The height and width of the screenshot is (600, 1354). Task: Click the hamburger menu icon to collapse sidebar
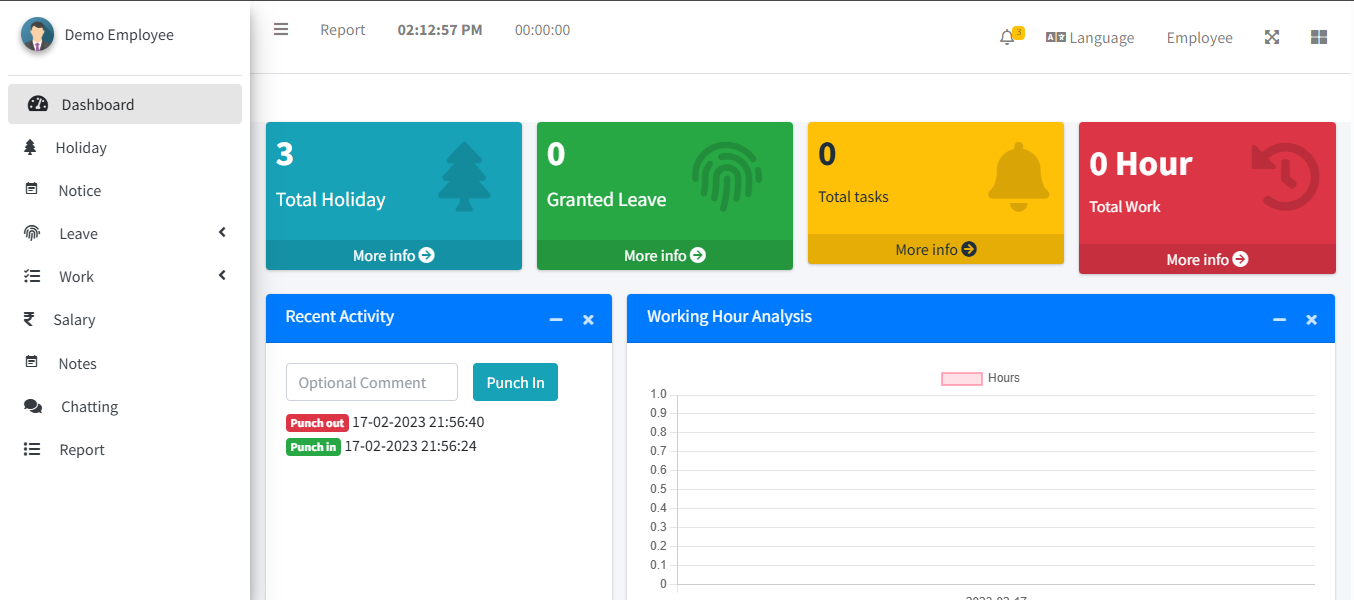point(281,30)
